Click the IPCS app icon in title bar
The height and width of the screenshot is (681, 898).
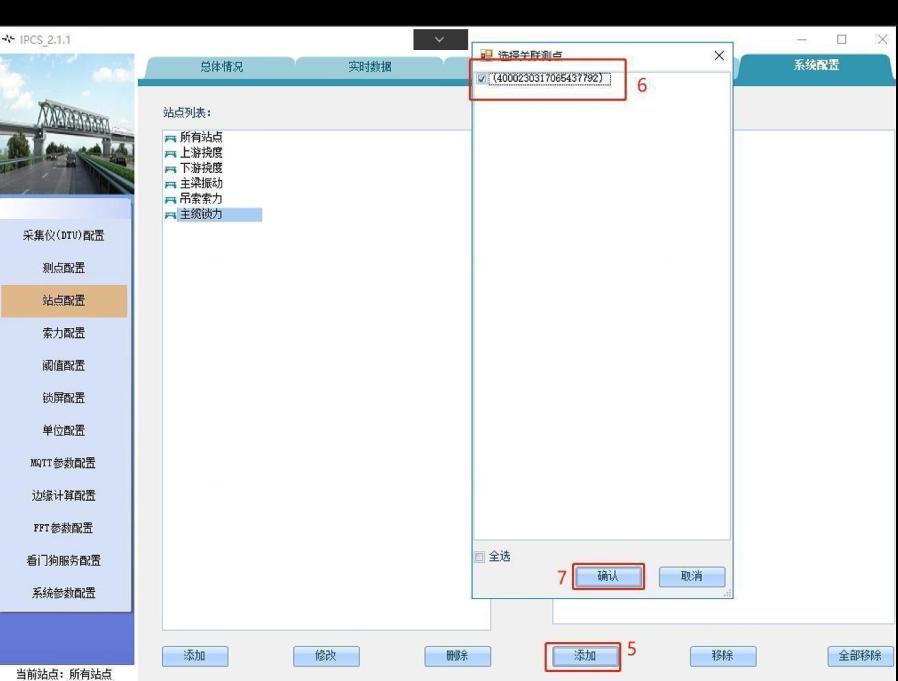click(9, 40)
